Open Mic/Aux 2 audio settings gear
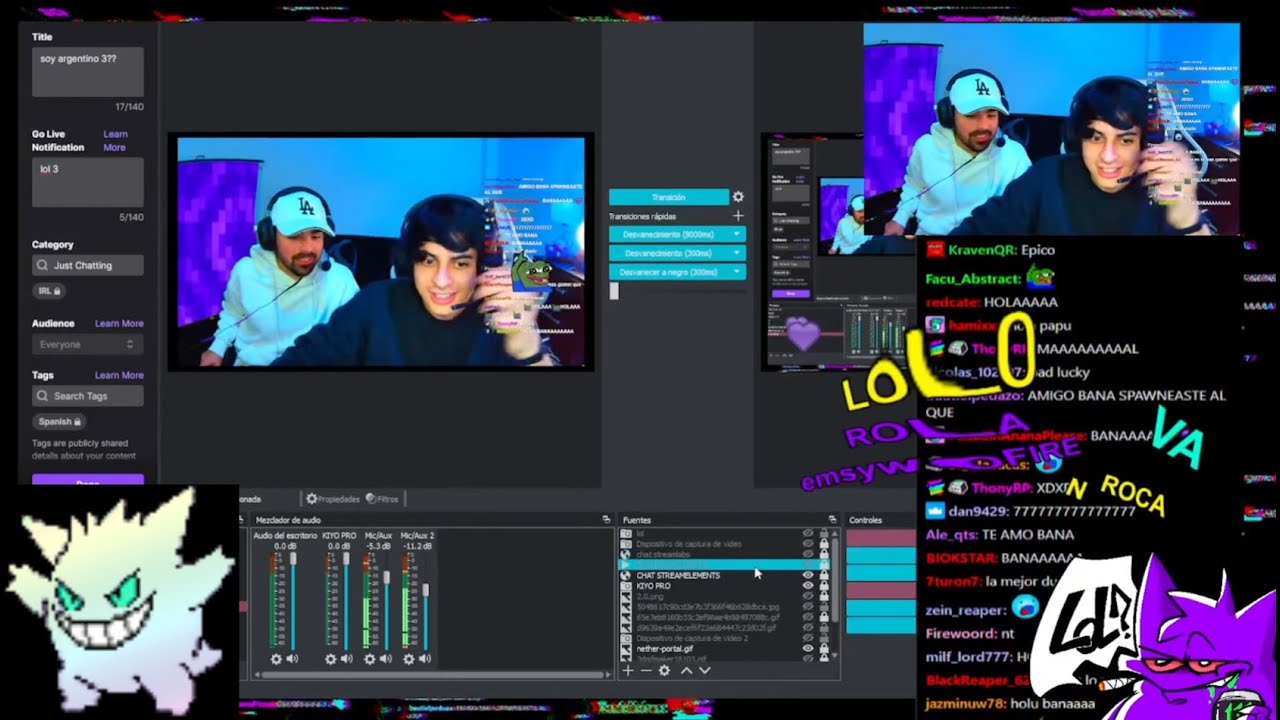1280x720 pixels. (409, 659)
